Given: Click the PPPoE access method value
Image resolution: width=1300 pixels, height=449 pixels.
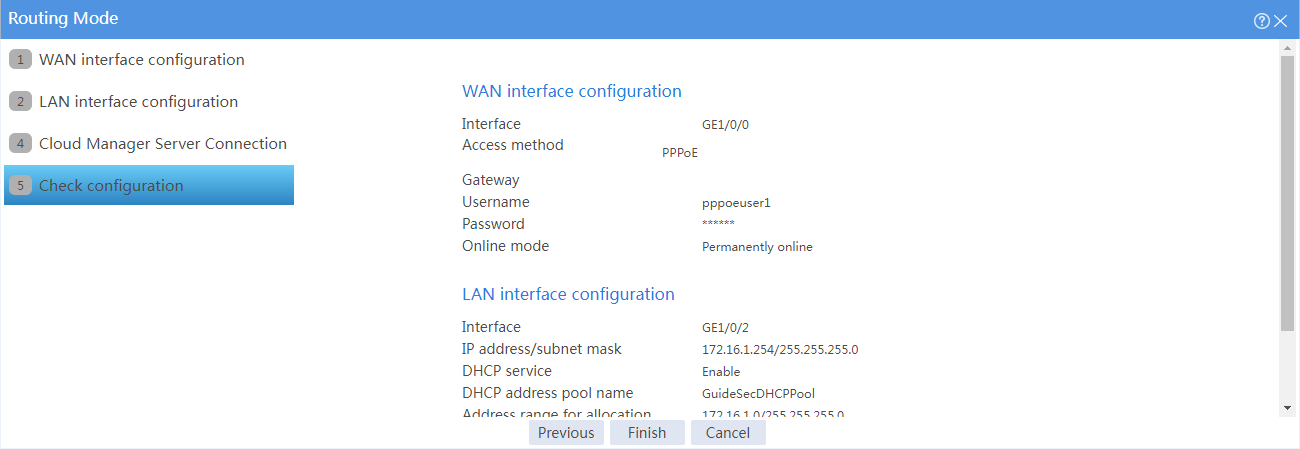Looking at the screenshot, I should (x=680, y=153).
